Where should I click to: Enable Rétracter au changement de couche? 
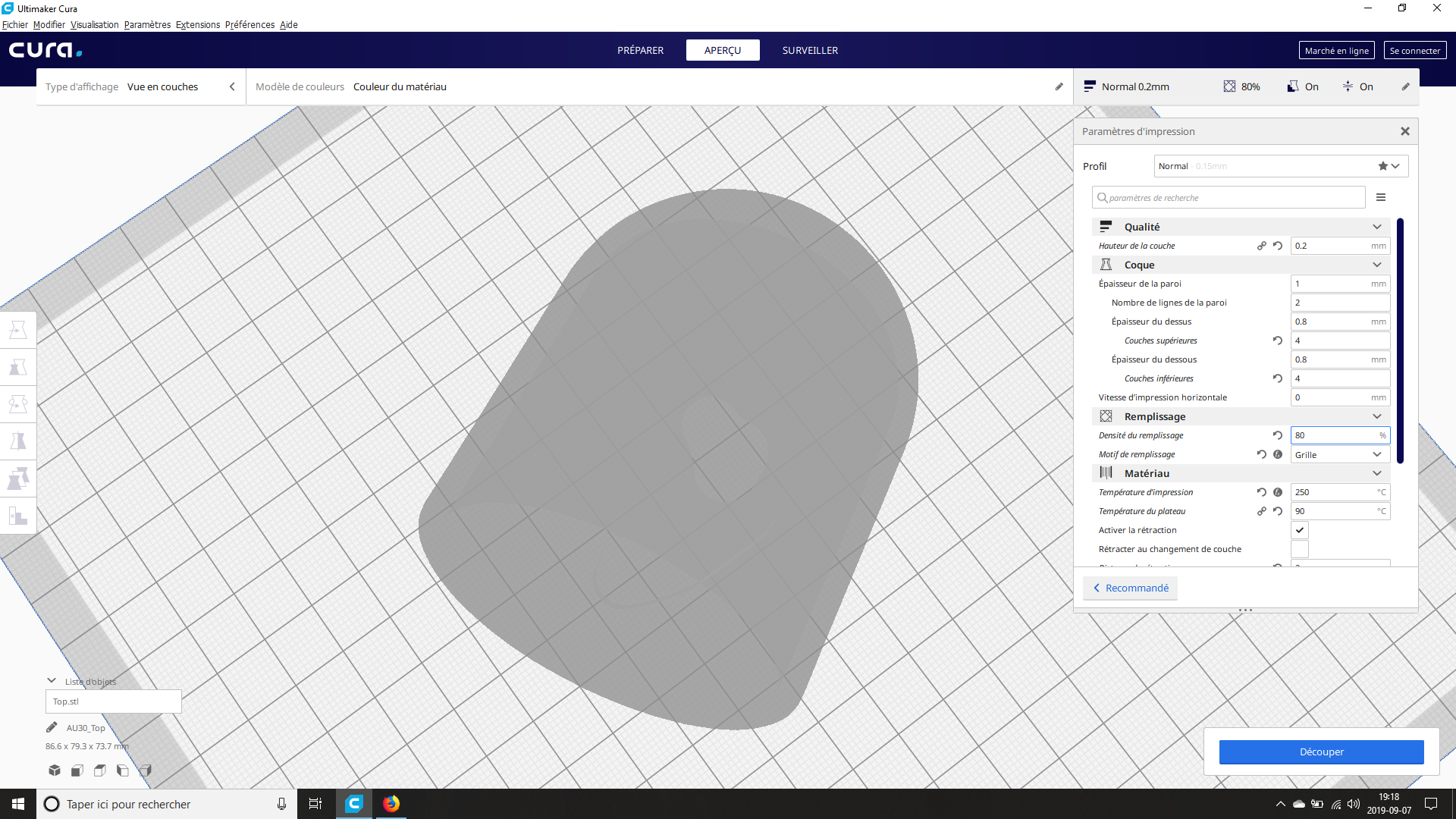[1300, 549]
